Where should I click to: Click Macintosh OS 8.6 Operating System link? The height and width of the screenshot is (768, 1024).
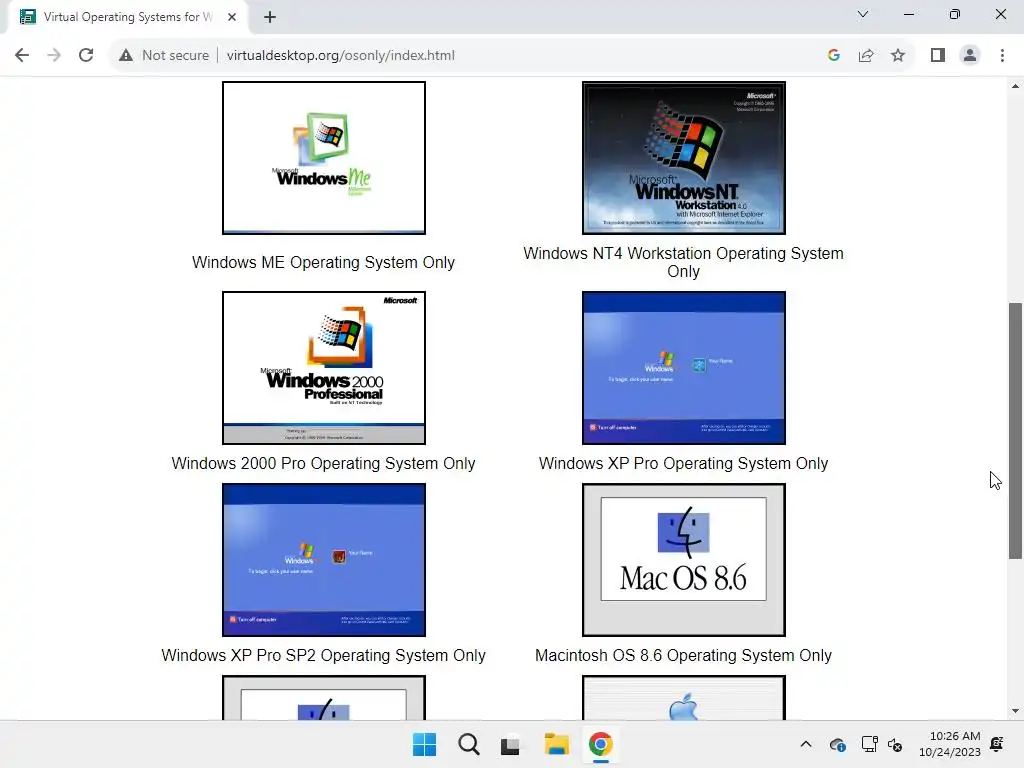(x=683, y=656)
